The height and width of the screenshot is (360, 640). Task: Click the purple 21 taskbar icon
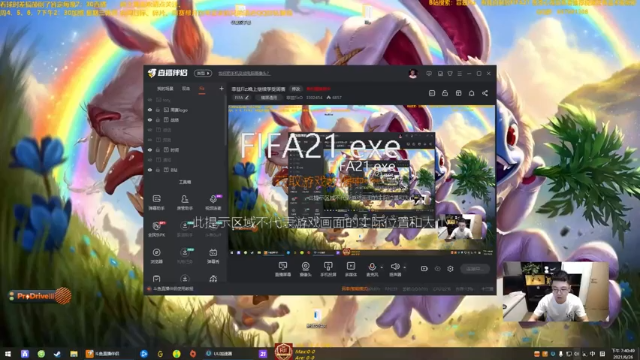click(x=263, y=354)
